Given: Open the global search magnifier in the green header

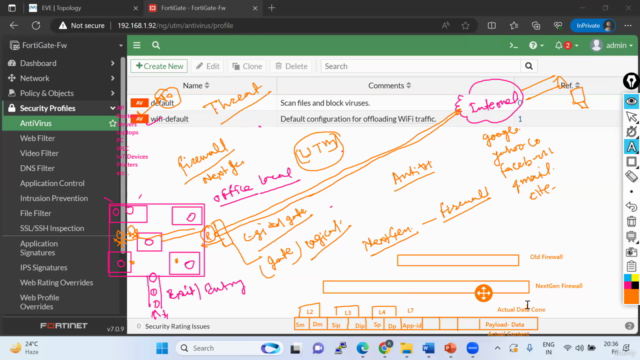Looking at the screenshot, I should [156, 45].
